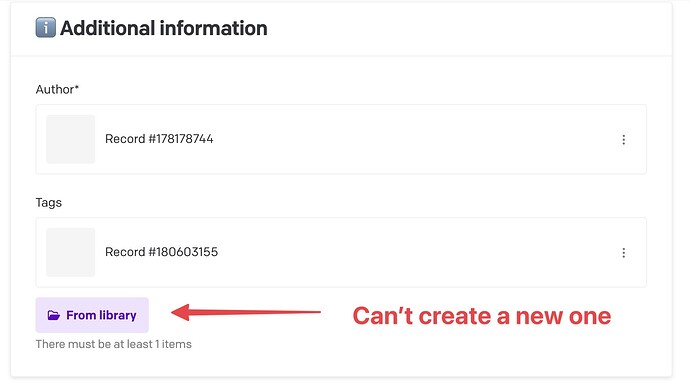The width and height of the screenshot is (690, 388).
Task: Click the red Can't create a new one annotation
Action: [481, 316]
